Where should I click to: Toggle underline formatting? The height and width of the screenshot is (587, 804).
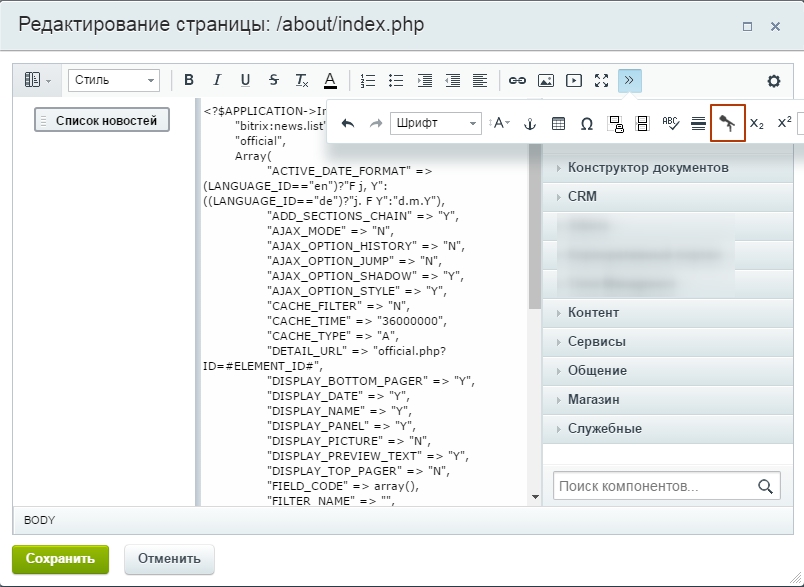coord(245,81)
